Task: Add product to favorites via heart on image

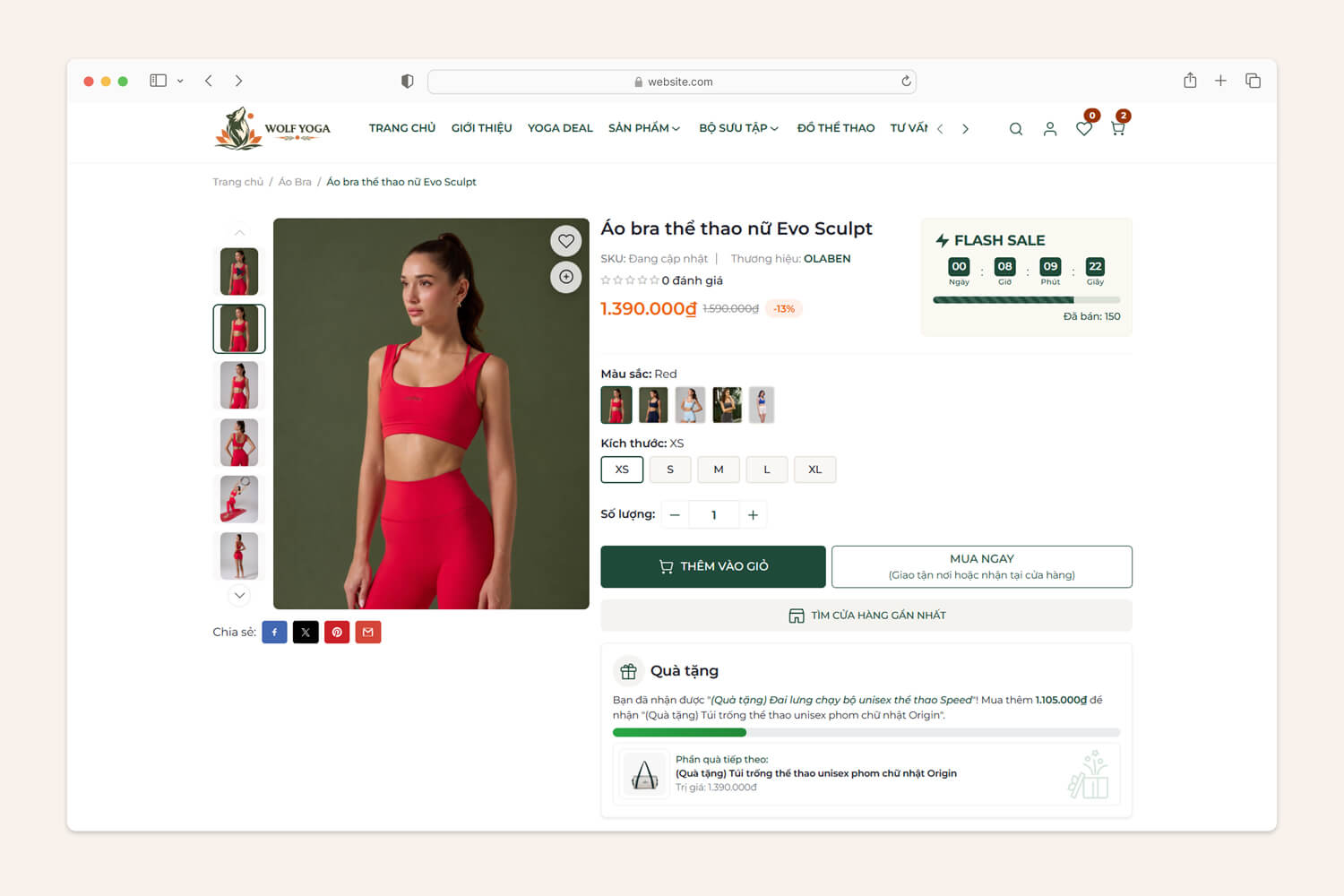Action: pos(566,241)
